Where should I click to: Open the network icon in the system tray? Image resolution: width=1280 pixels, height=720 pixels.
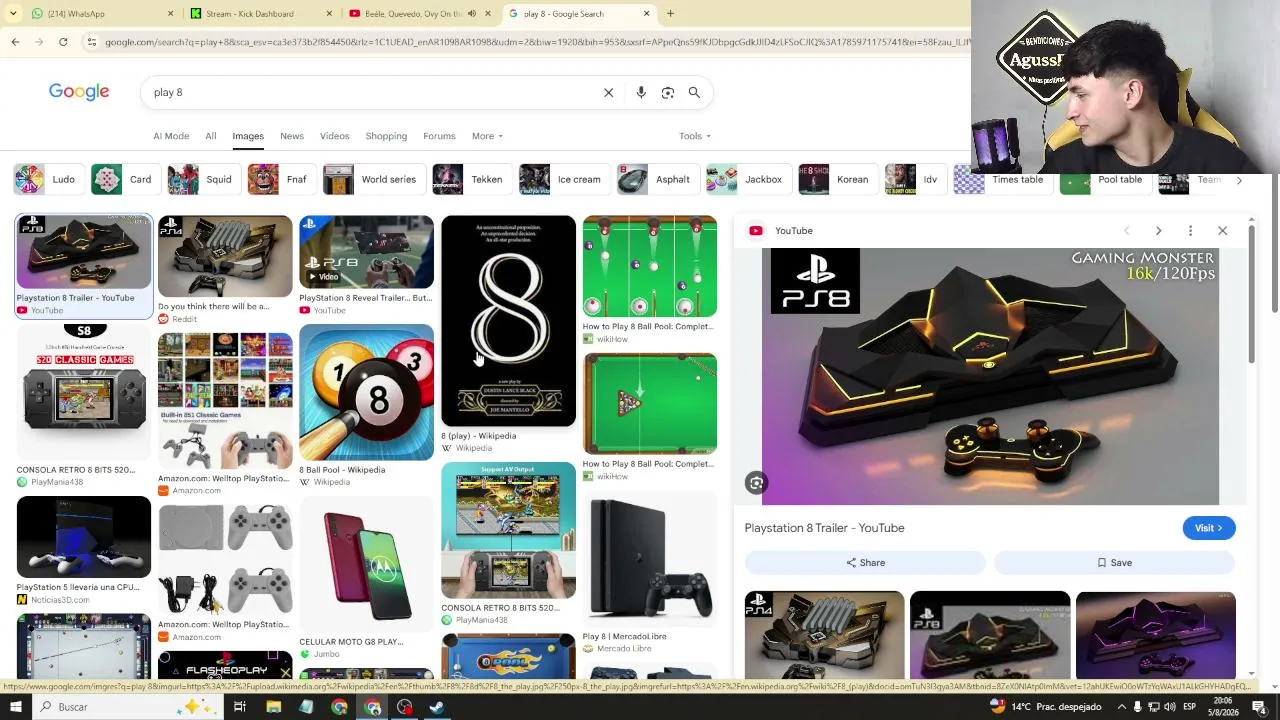click(x=1153, y=707)
